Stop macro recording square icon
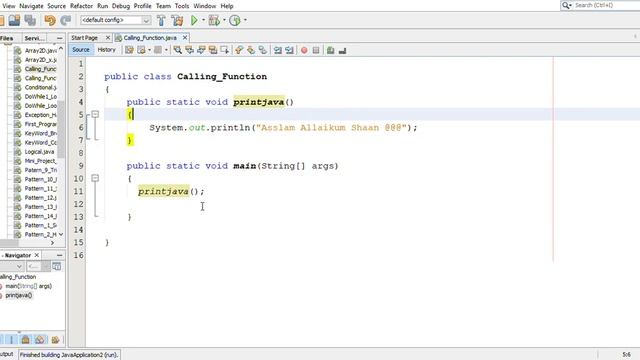The width and height of the screenshot is (640, 360). pyautogui.click(x=316, y=50)
